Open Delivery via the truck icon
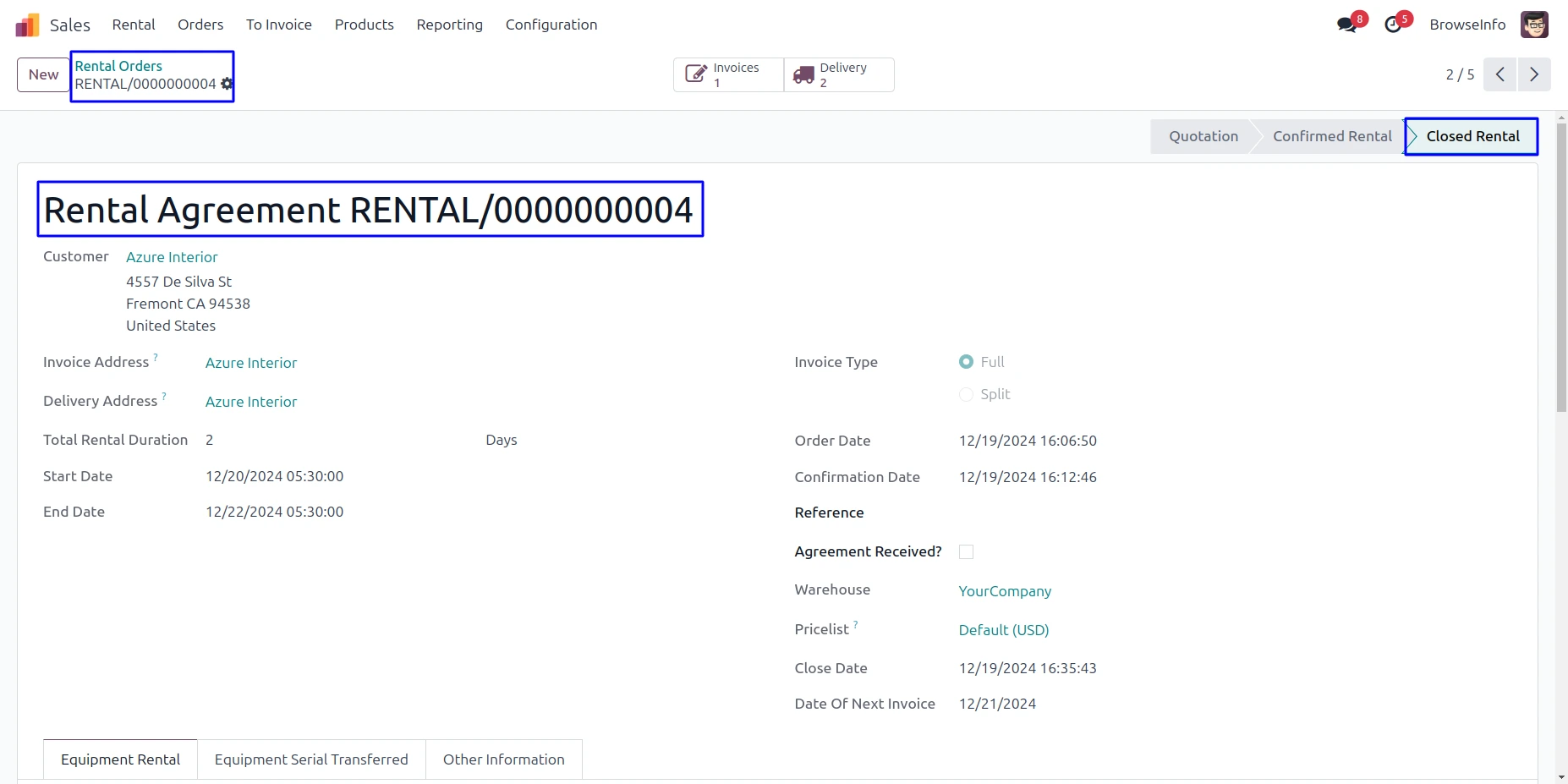1568x784 pixels. click(x=803, y=75)
